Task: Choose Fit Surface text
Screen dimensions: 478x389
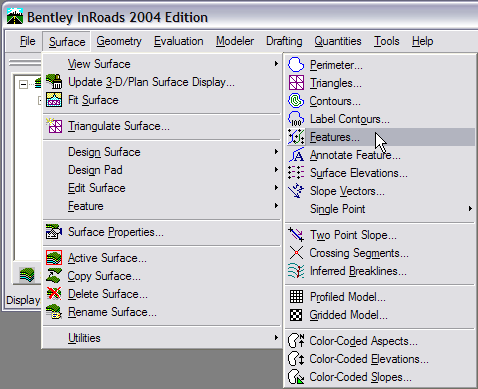Action: tap(93, 100)
